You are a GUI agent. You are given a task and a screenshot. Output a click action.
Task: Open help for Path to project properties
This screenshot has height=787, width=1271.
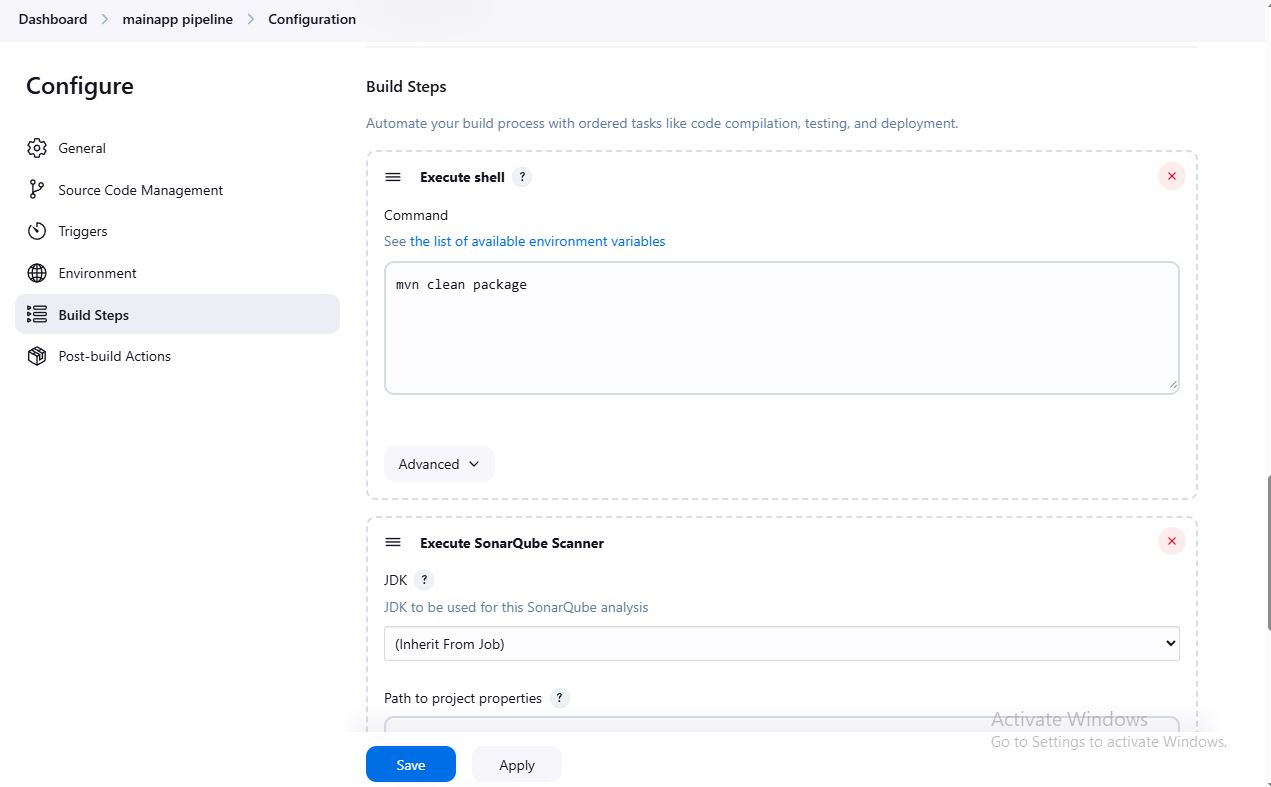click(560, 698)
